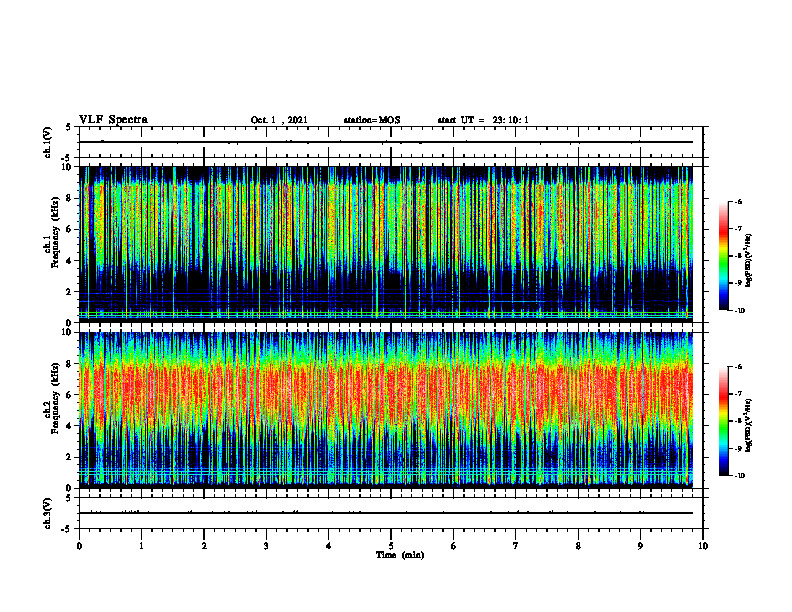Click the "-10" tick on ch.2 colorbar

[x=740, y=475]
